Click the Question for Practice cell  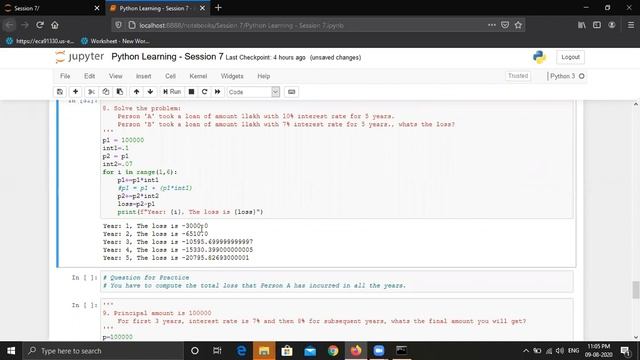pyautogui.click(x=337, y=282)
